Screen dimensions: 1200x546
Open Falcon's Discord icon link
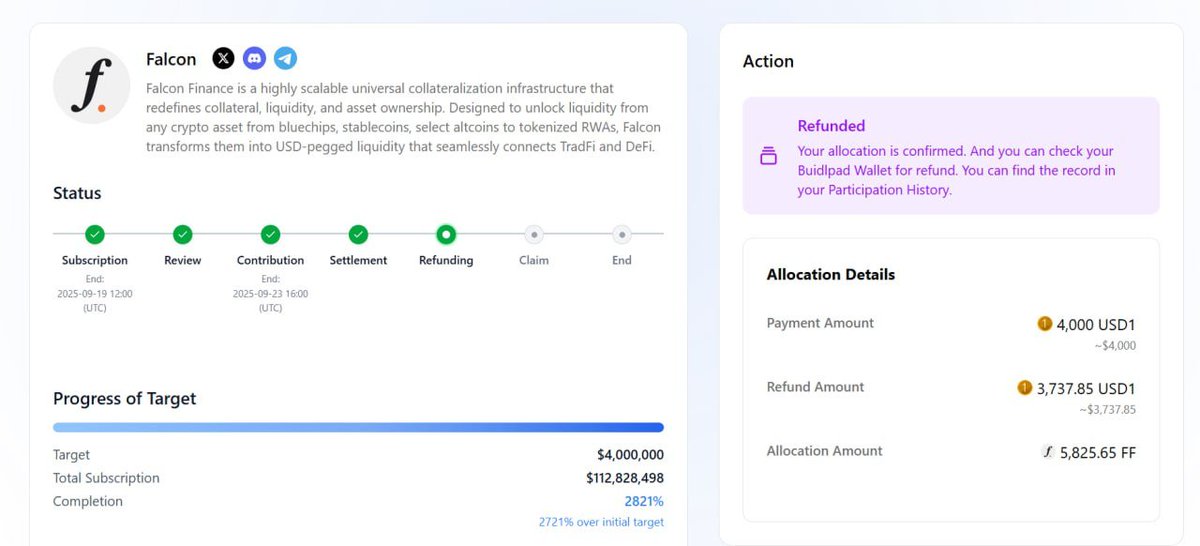click(x=255, y=59)
